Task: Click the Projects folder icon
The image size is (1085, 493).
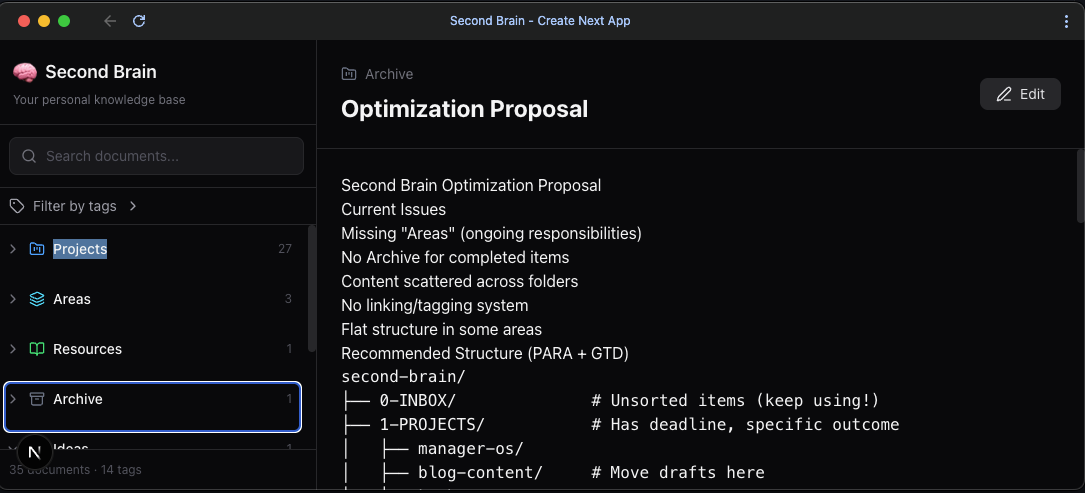Action: click(x=37, y=249)
